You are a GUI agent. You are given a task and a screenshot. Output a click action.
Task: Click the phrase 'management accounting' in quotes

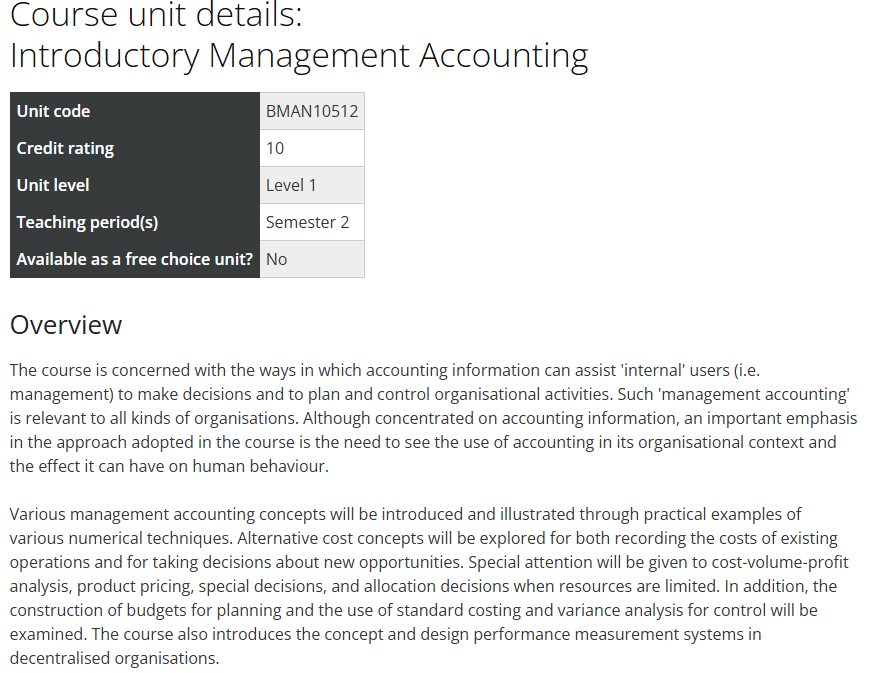point(755,394)
